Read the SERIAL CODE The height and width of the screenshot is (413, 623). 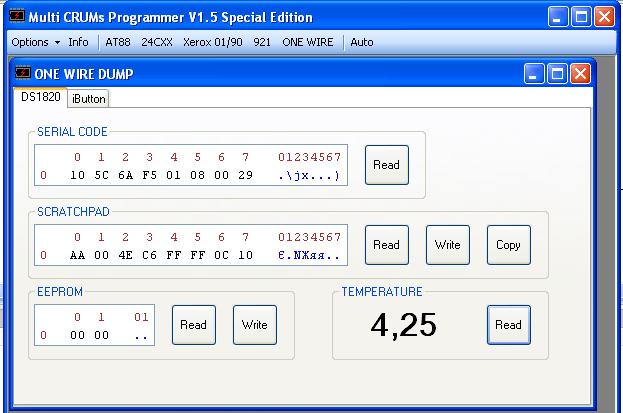point(386,165)
